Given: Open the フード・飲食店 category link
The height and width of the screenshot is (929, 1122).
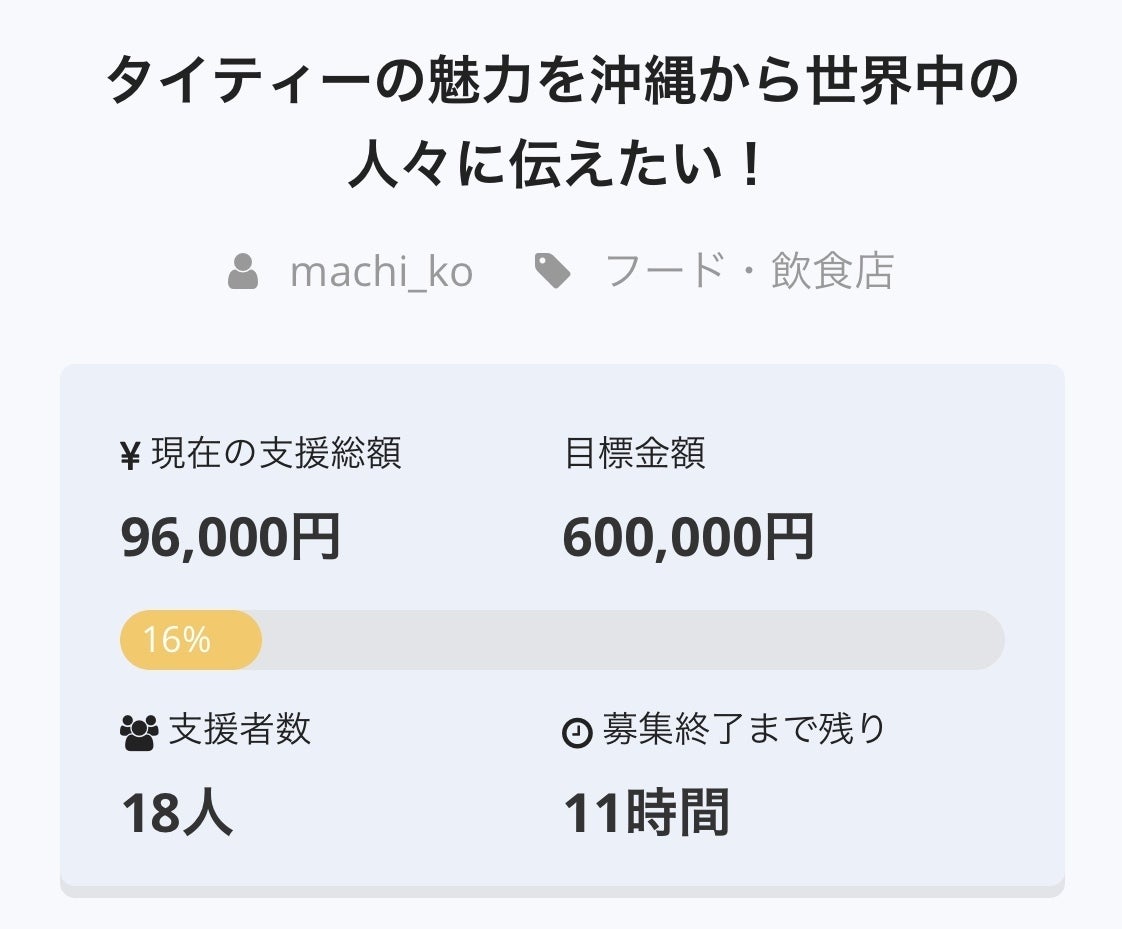Looking at the screenshot, I should click(749, 272).
